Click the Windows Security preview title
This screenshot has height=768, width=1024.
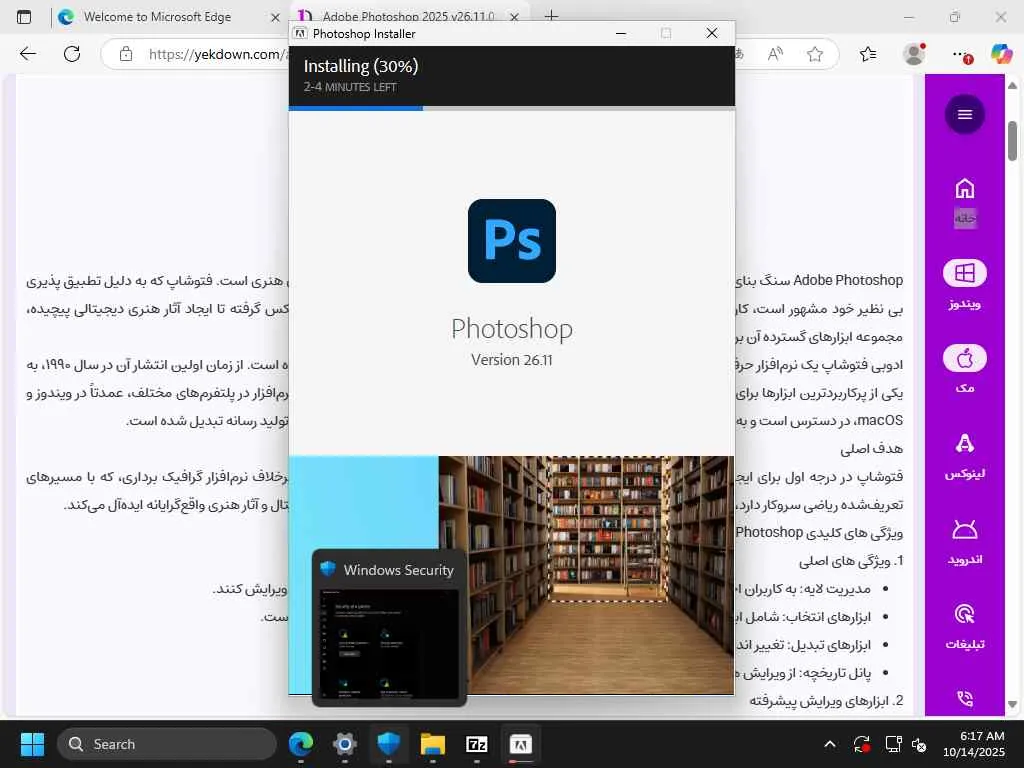398,570
